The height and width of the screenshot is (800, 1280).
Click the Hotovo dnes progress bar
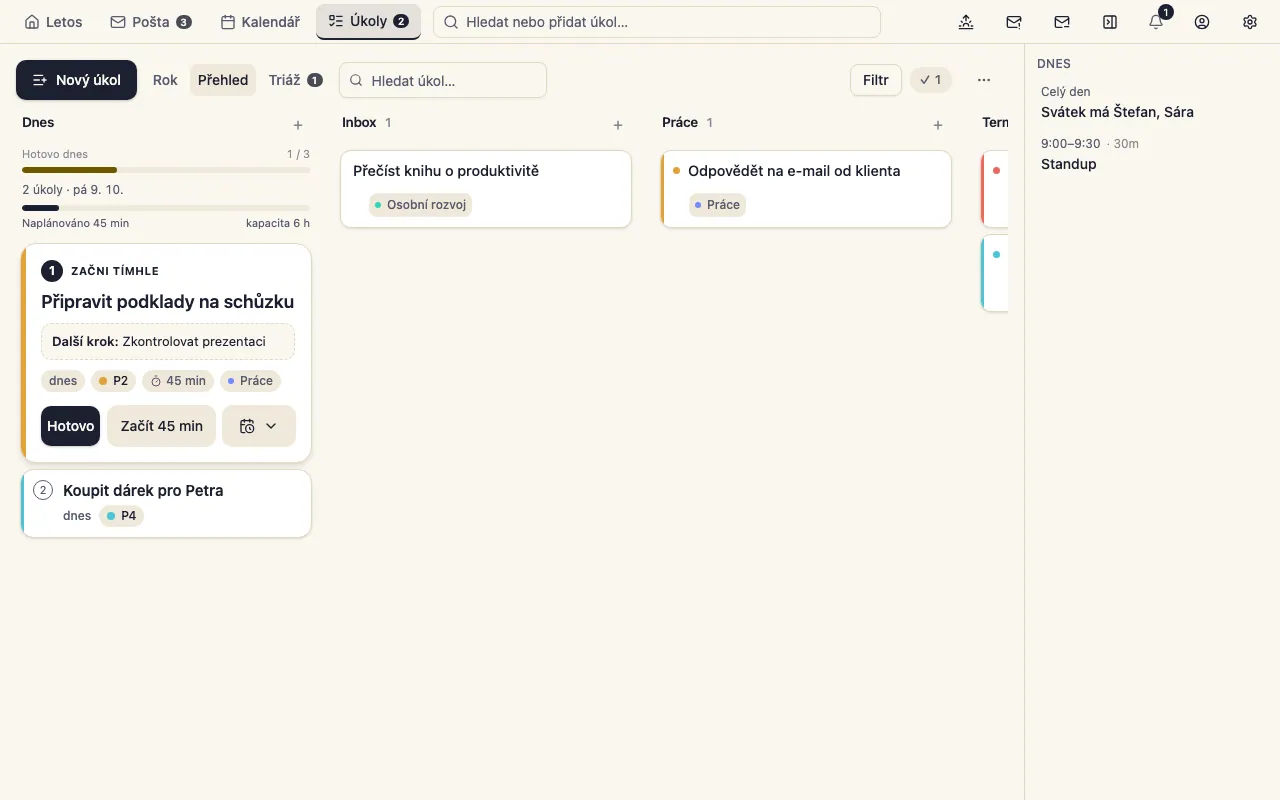[x=166, y=170]
